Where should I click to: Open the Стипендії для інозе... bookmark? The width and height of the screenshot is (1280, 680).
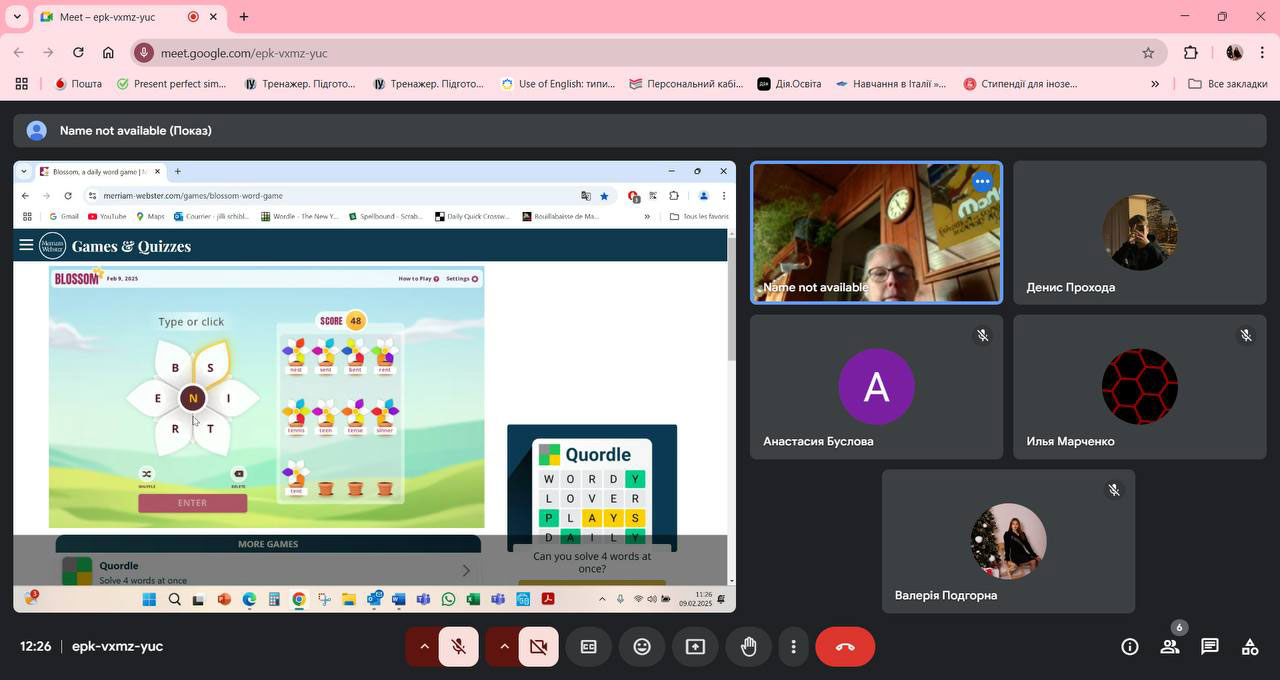coord(1020,84)
